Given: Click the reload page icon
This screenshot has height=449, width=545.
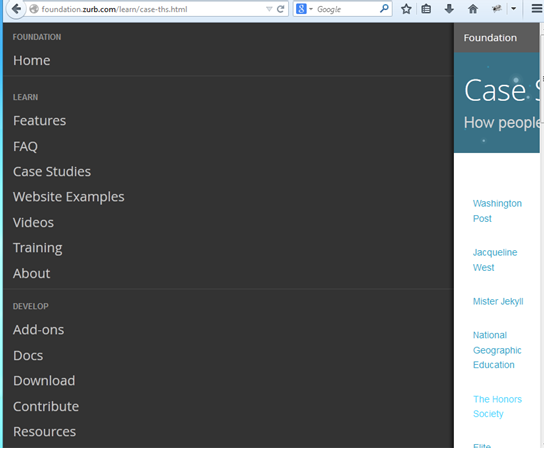Looking at the screenshot, I should [x=280, y=9].
